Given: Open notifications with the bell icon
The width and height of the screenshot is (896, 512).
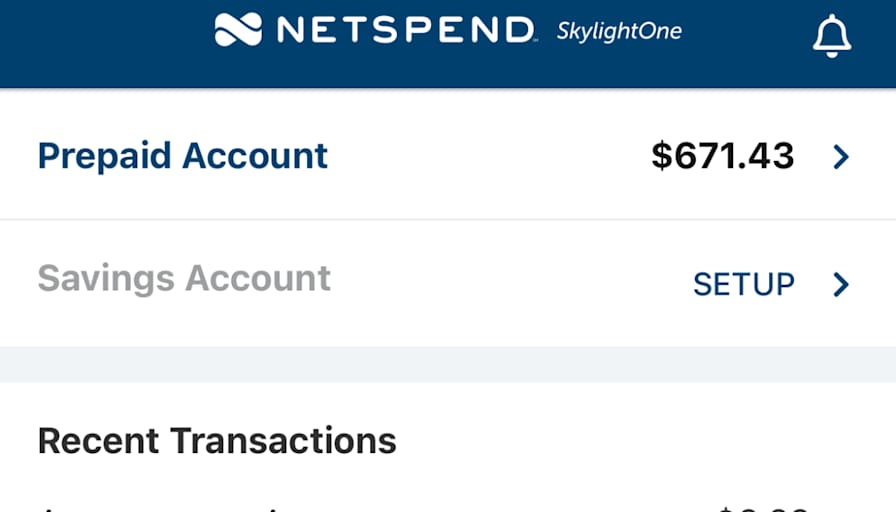Looking at the screenshot, I should pos(832,35).
